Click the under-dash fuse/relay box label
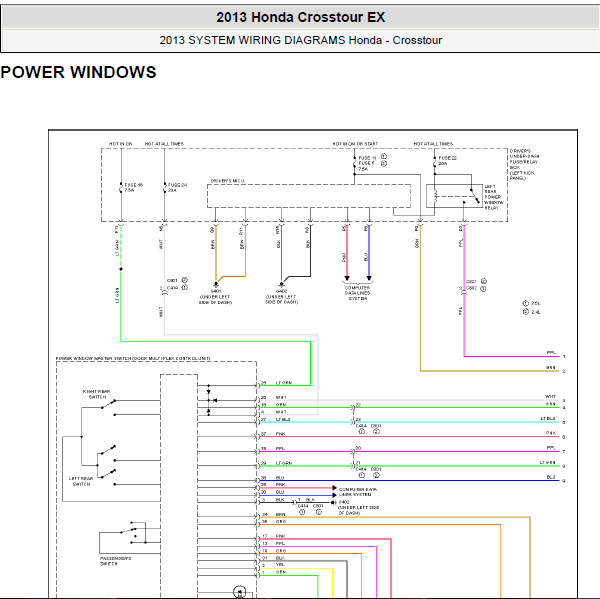Screen dimensions: 600x599 (x=524, y=165)
